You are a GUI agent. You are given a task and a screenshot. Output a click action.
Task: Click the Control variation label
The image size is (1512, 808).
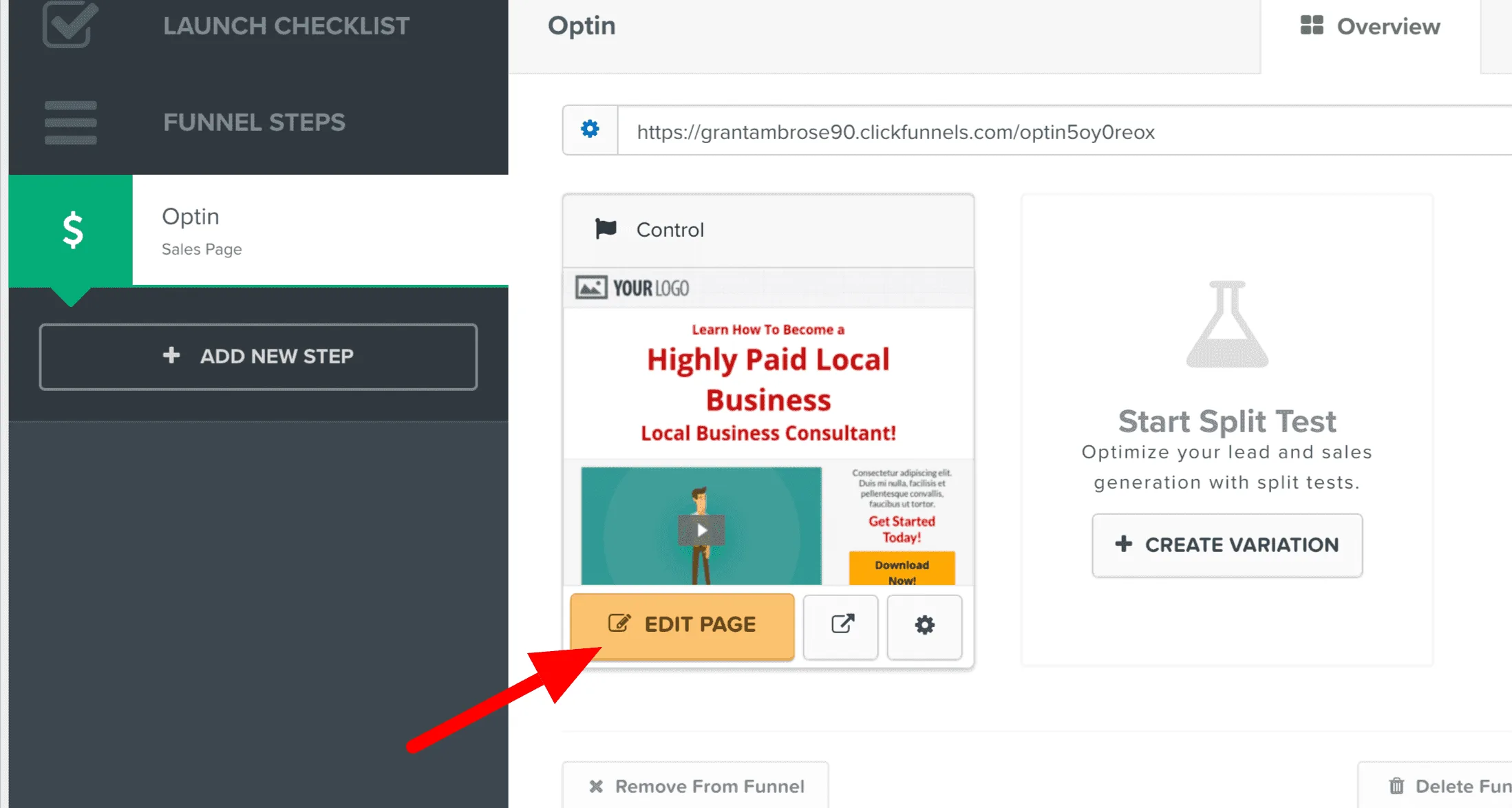tap(670, 230)
